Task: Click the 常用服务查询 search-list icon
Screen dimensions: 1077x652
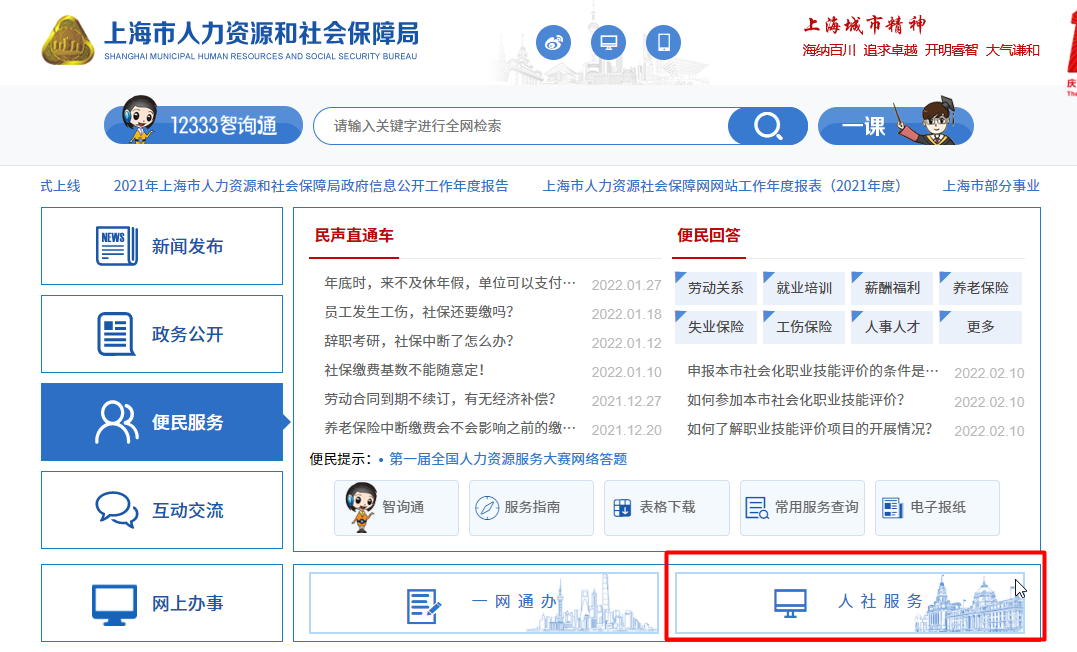Action: [x=757, y=508]
